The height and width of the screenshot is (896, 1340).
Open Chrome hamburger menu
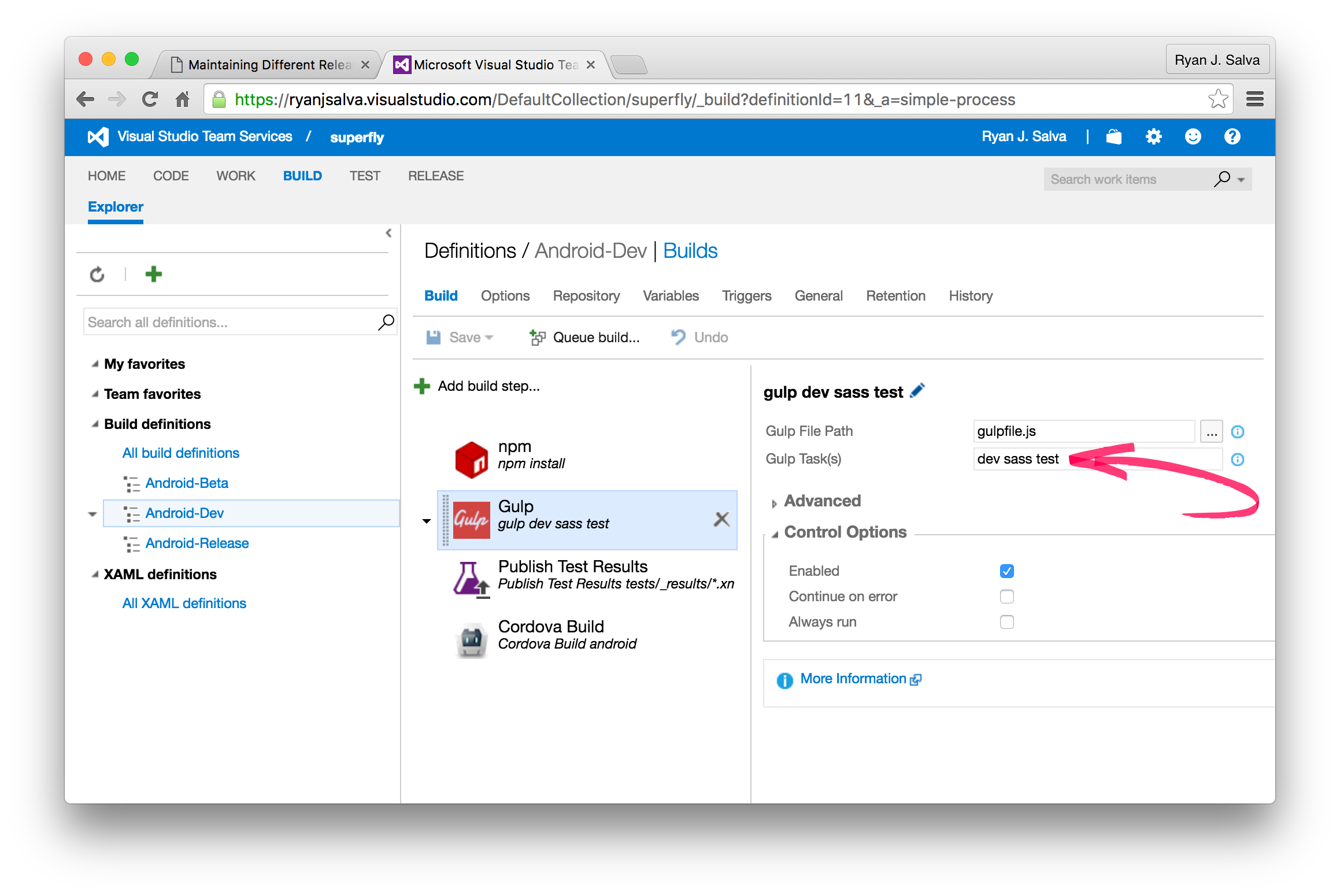coord(1254,99)
